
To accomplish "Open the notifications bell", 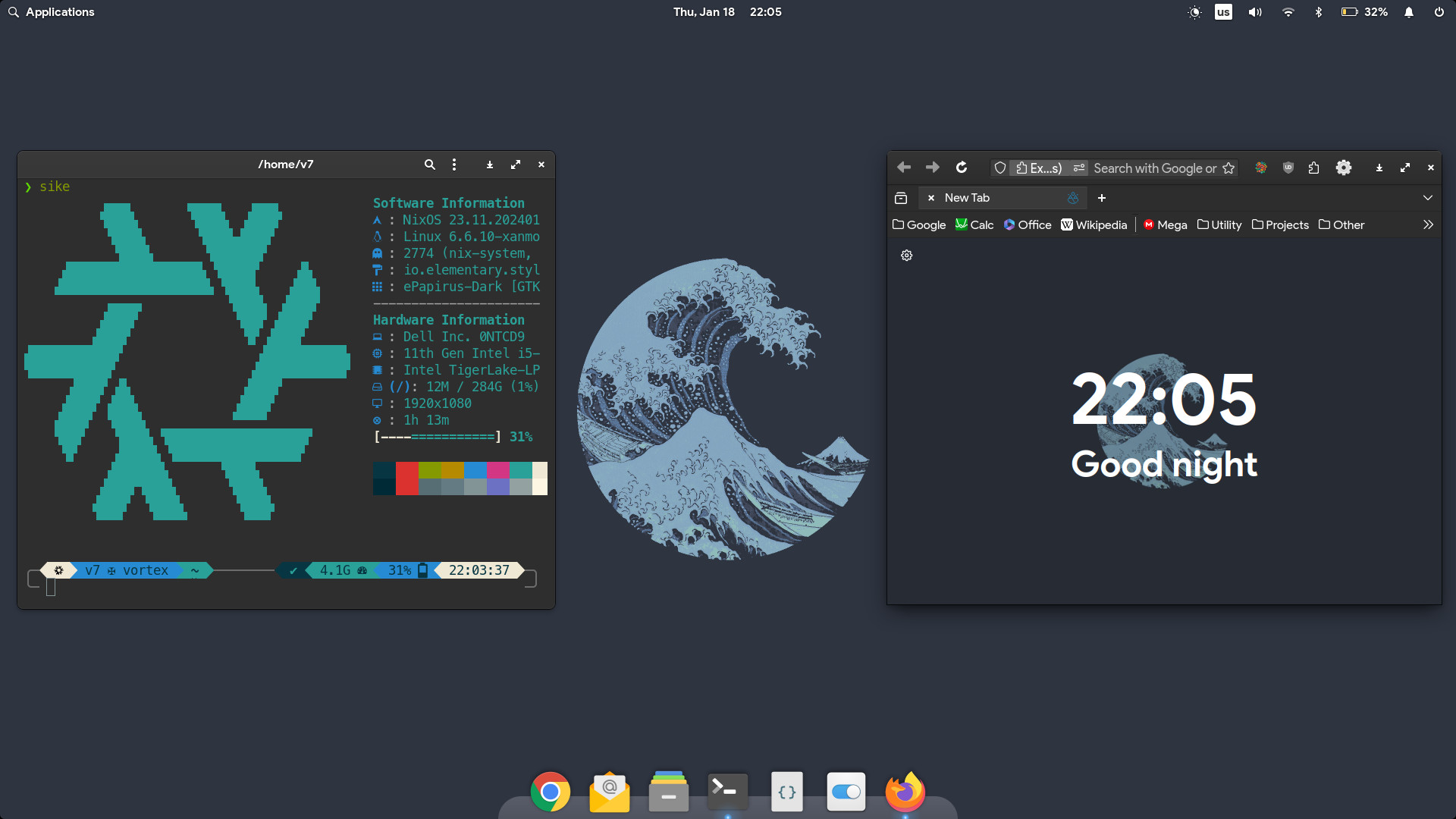I will 1409,12.
